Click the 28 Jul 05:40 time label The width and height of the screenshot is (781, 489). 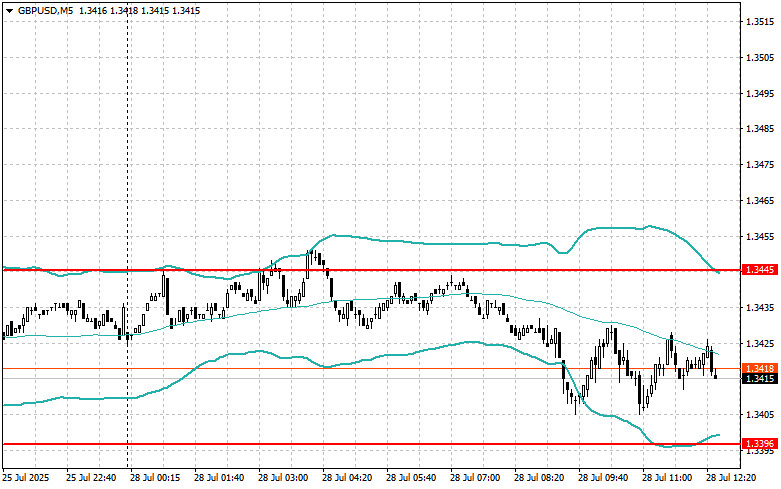tap(411, 478)
